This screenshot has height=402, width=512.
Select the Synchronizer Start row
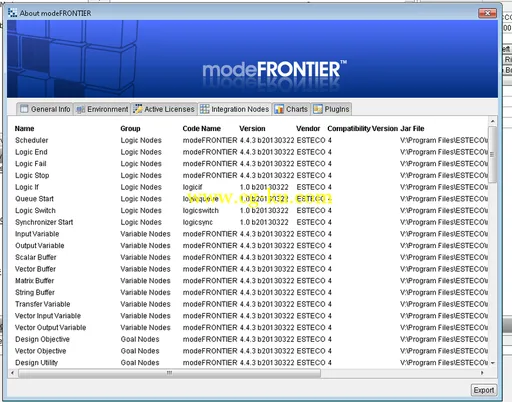click(x=251, y=222)
